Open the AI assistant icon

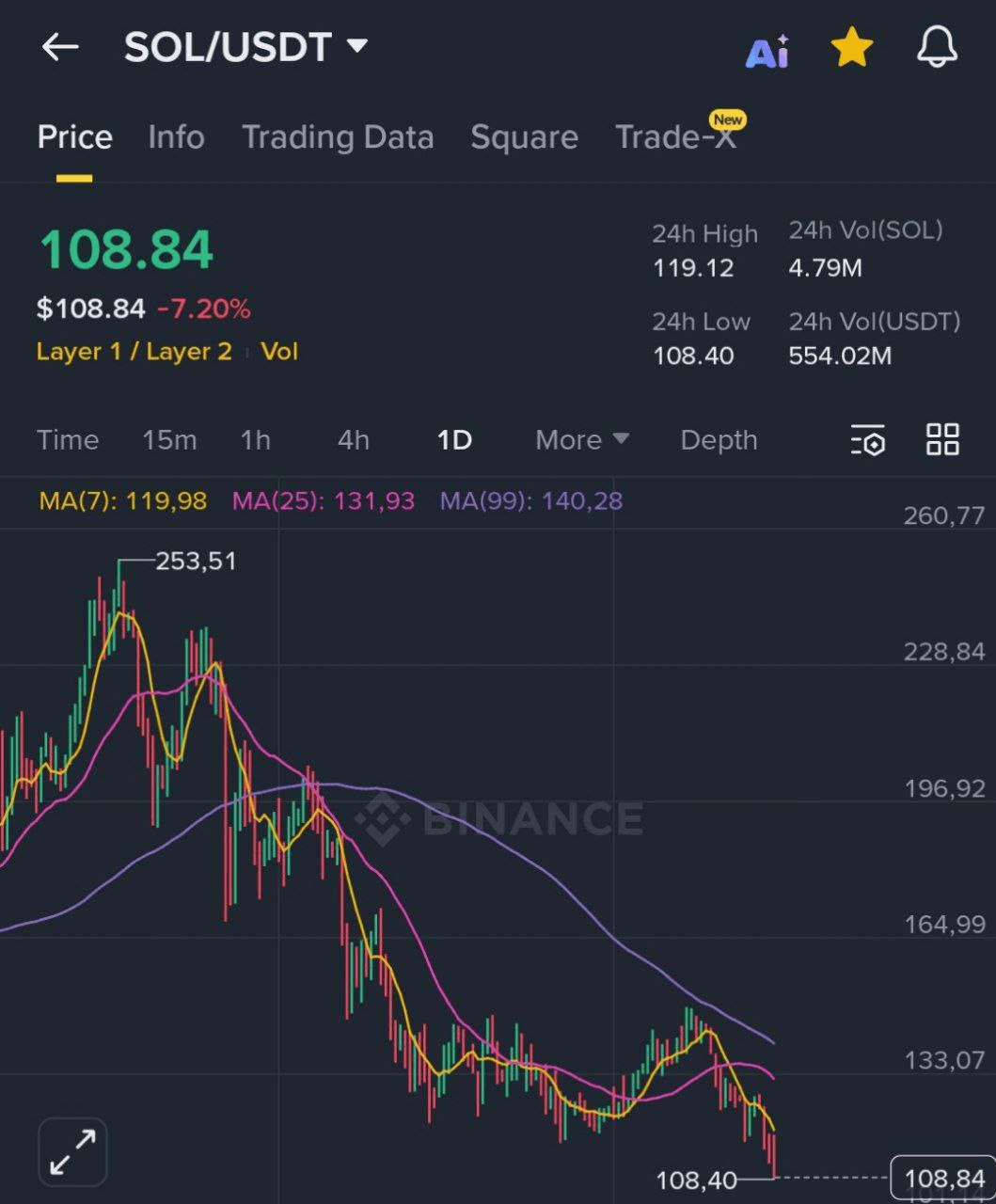[767, 51]
